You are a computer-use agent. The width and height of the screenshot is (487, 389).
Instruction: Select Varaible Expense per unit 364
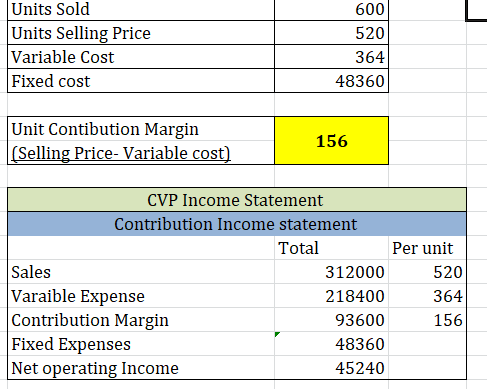[448, 296]
